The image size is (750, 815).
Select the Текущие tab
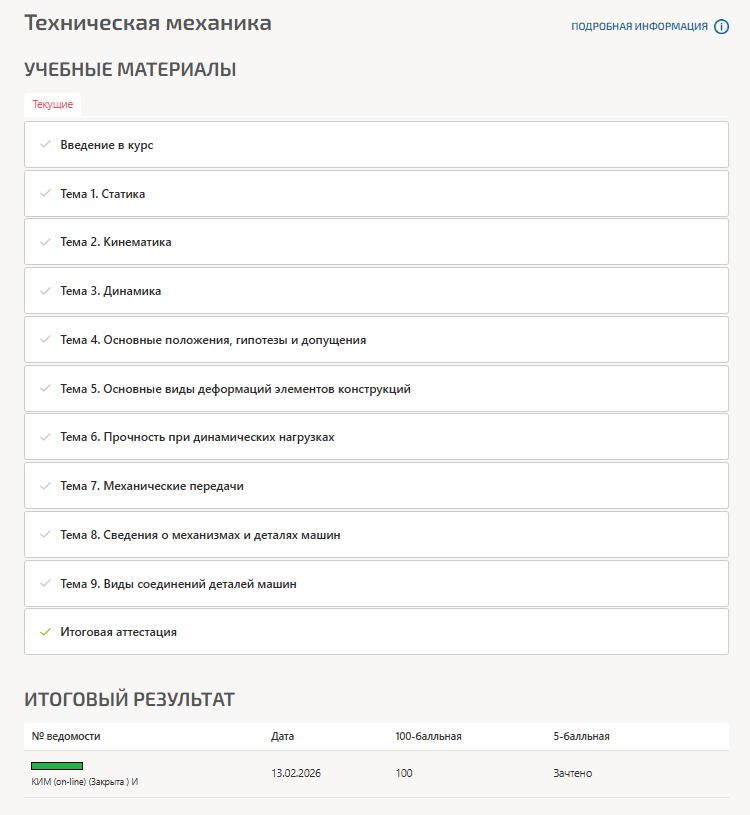(52, 104)
